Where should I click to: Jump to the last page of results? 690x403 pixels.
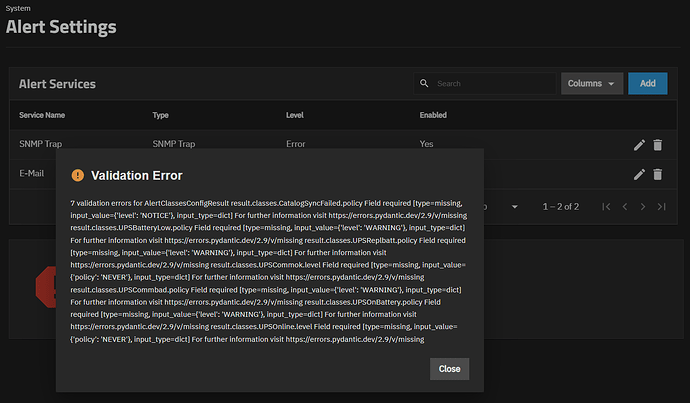(x=661, y=207)
